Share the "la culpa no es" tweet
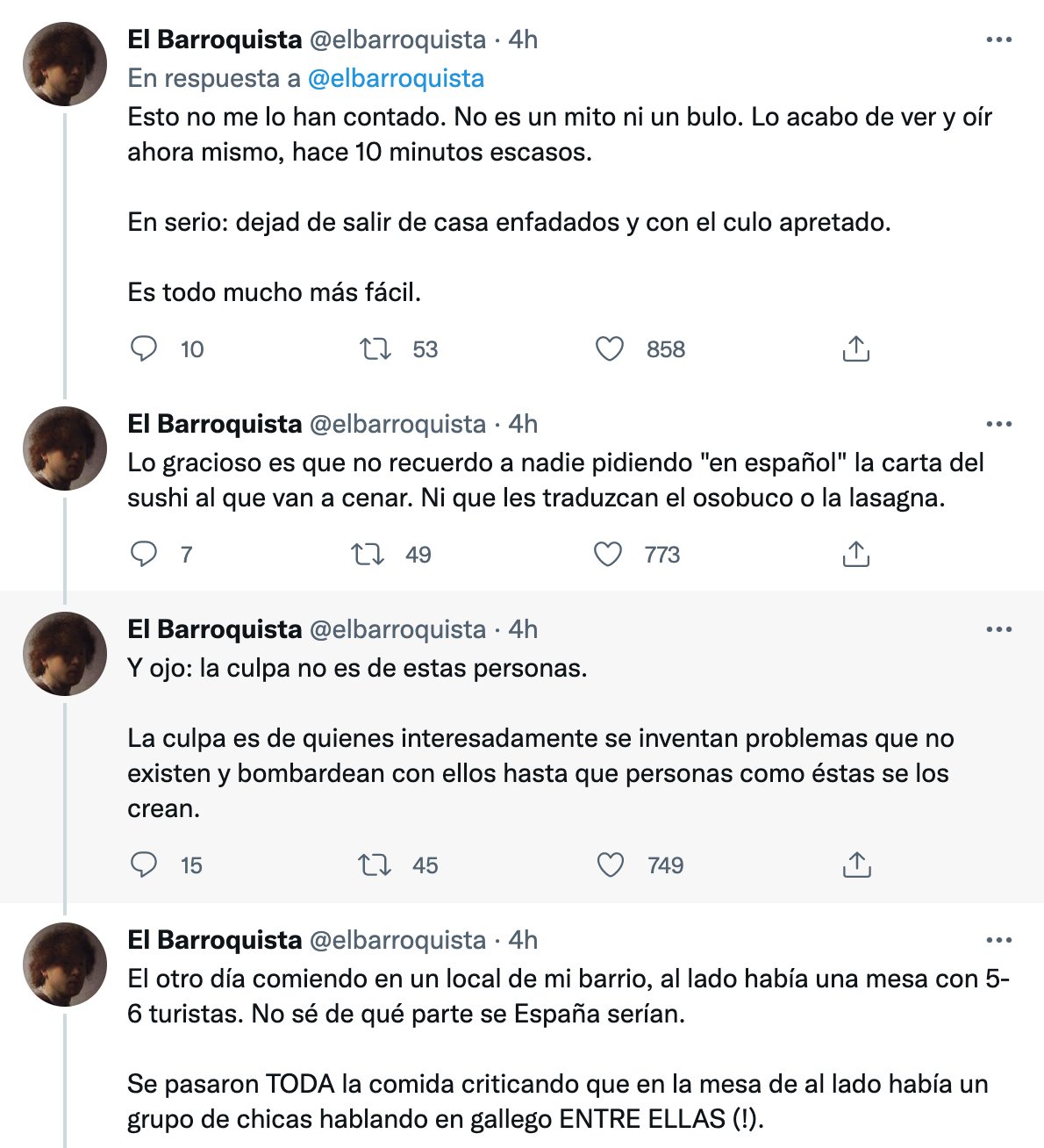Screen dimensions: 1044x1148 (855, 865)
